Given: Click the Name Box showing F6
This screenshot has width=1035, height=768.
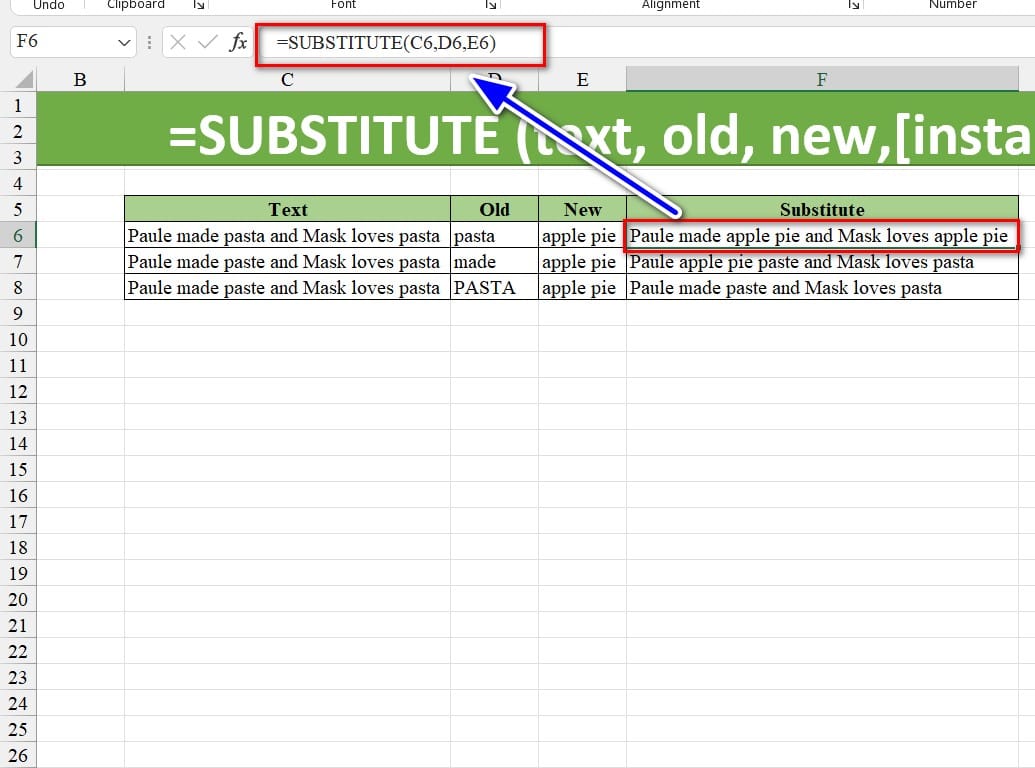Looking at the screenshot, I should tap(60, 43).
